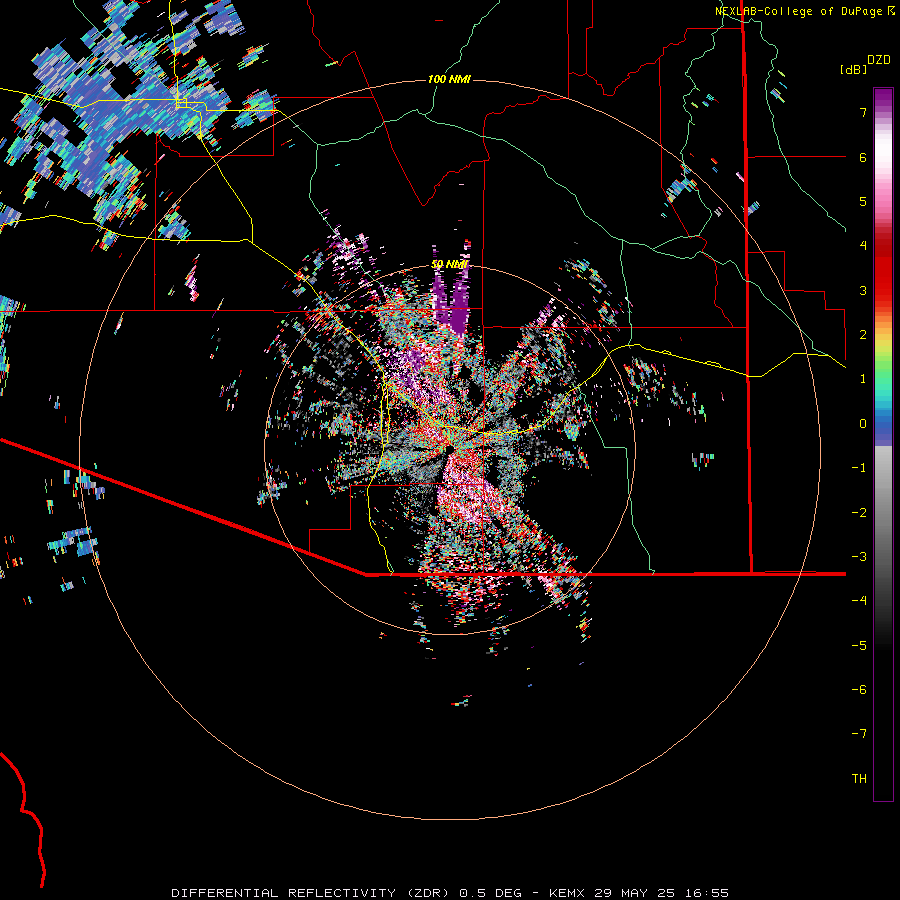Click the "0" value on the scale
Image resolution: width=900 pixels, height=900 pixels.
coord(863,424)
